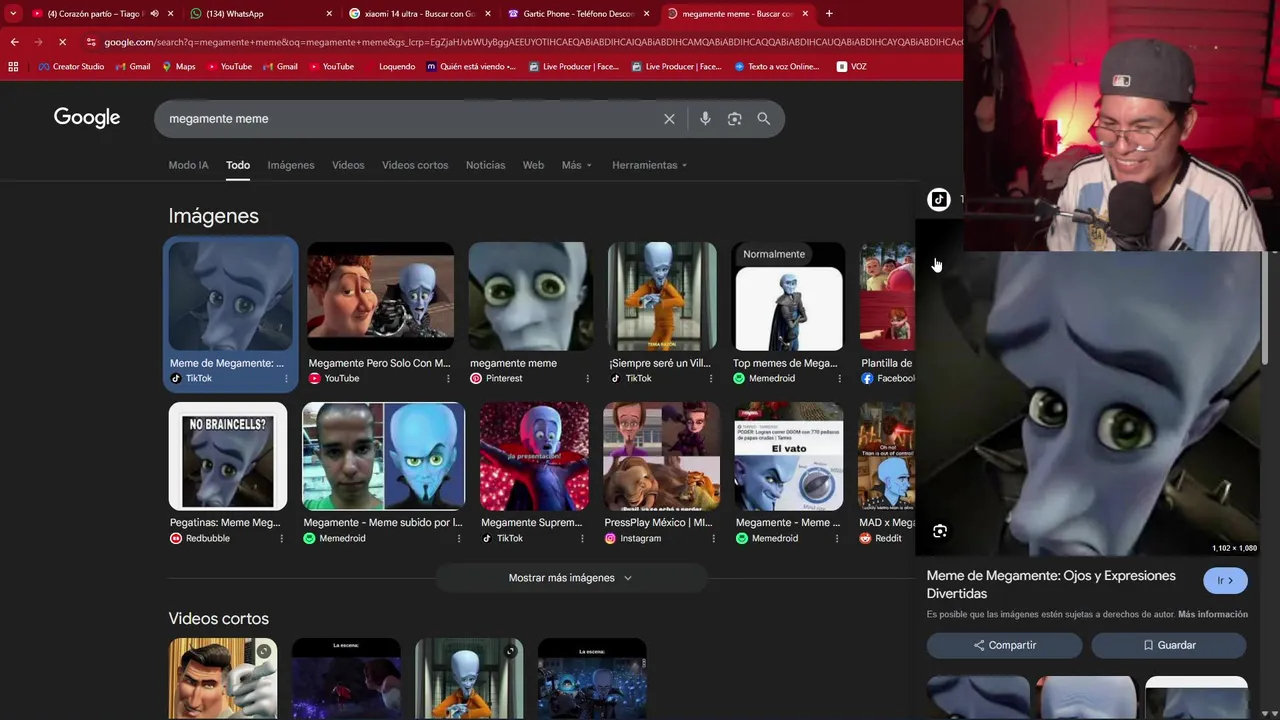Click the Ir button in preview panel
Viewport: 1280px width, 720px height.
click(x=1225, y=580)
